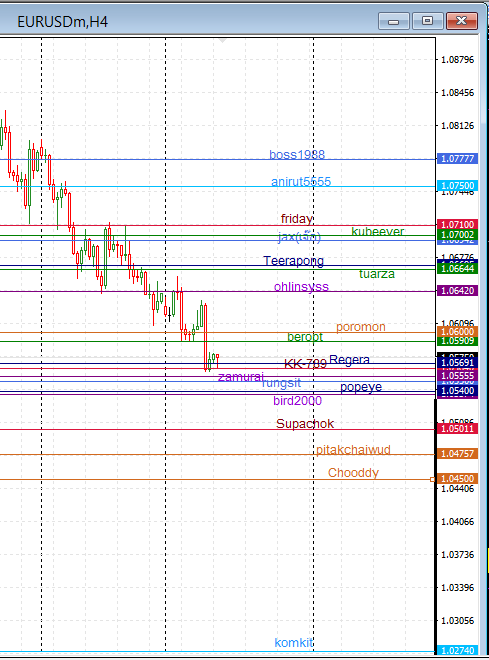489x660 pixels.
Task: Select the jax label on chart
Action: (299, 237)
